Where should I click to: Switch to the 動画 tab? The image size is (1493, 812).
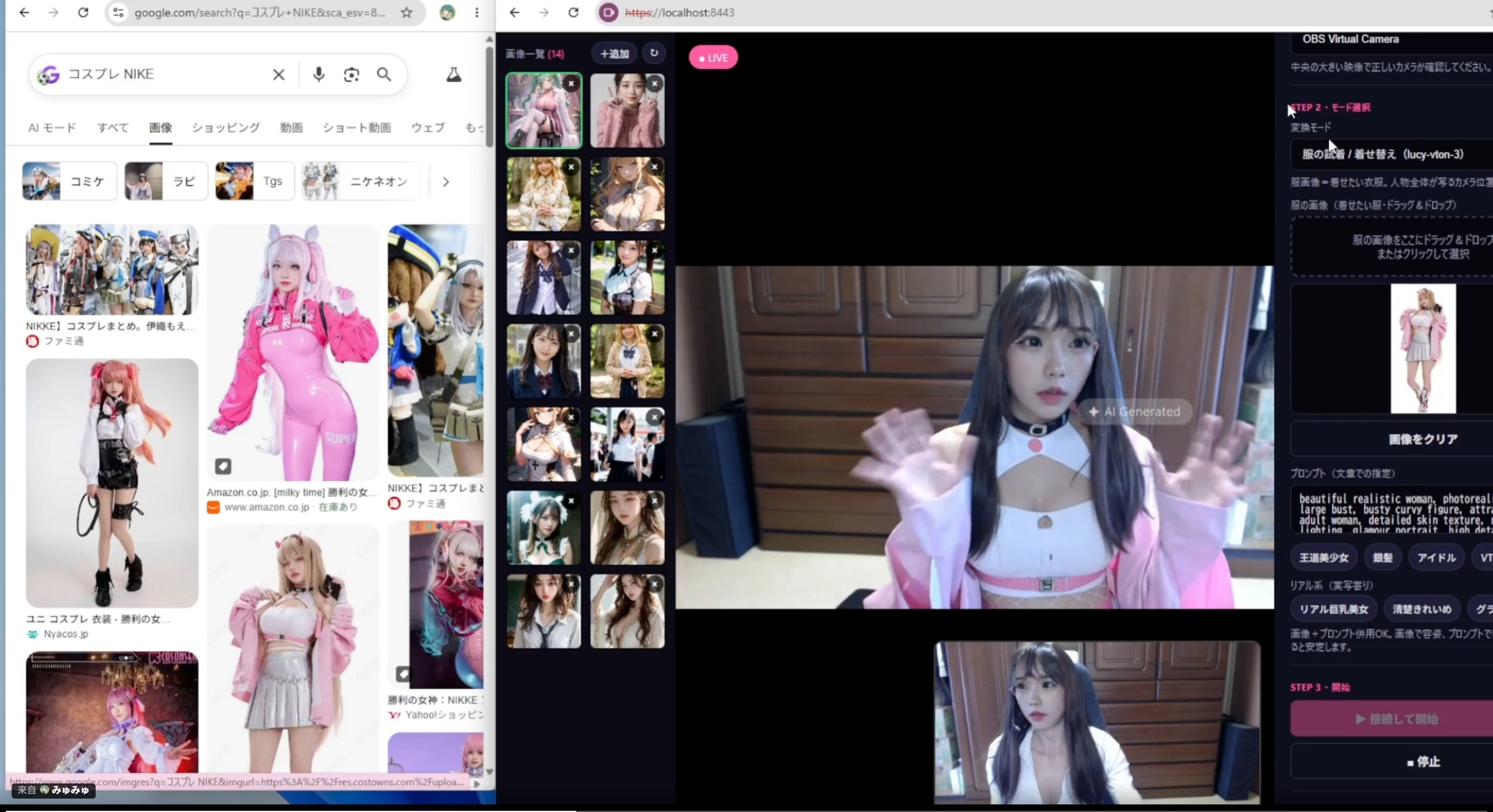[x=291, y=128]
